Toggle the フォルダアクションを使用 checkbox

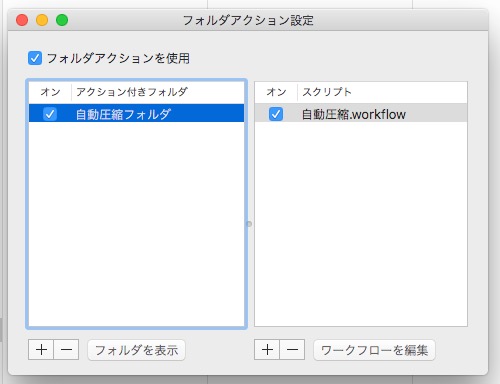tap(35, 58)
